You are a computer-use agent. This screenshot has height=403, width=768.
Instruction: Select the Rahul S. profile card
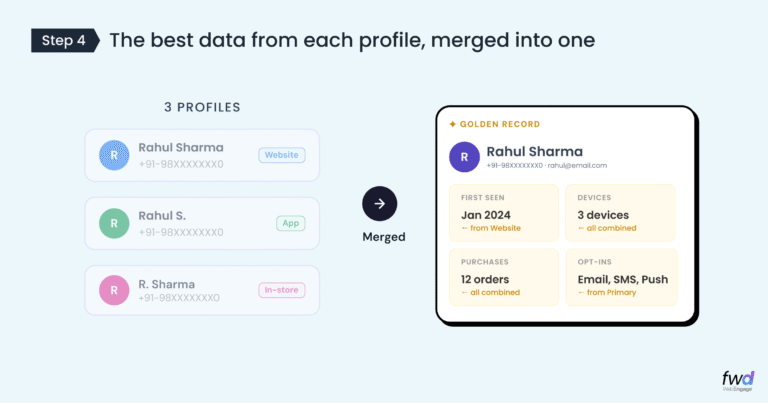(200, 223)
